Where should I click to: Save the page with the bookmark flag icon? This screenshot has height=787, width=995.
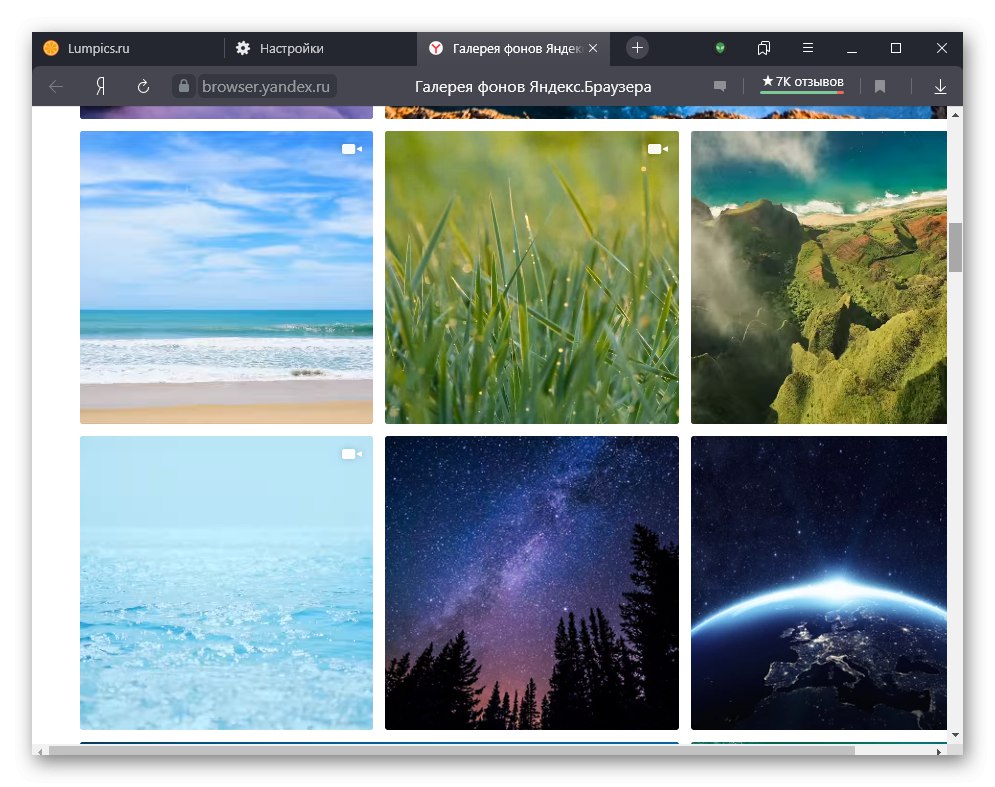pyautogui.click(x=879, y=86)
